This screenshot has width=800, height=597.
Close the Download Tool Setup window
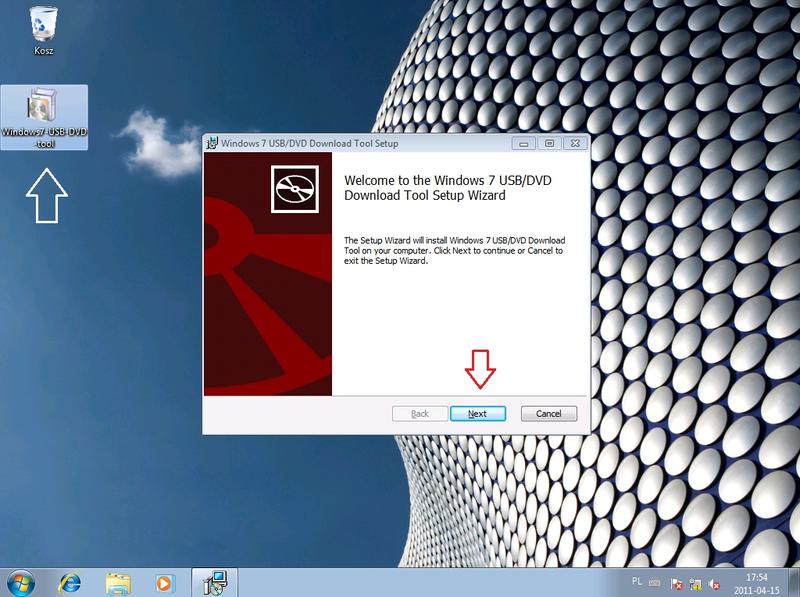click(x=575, y=143)
